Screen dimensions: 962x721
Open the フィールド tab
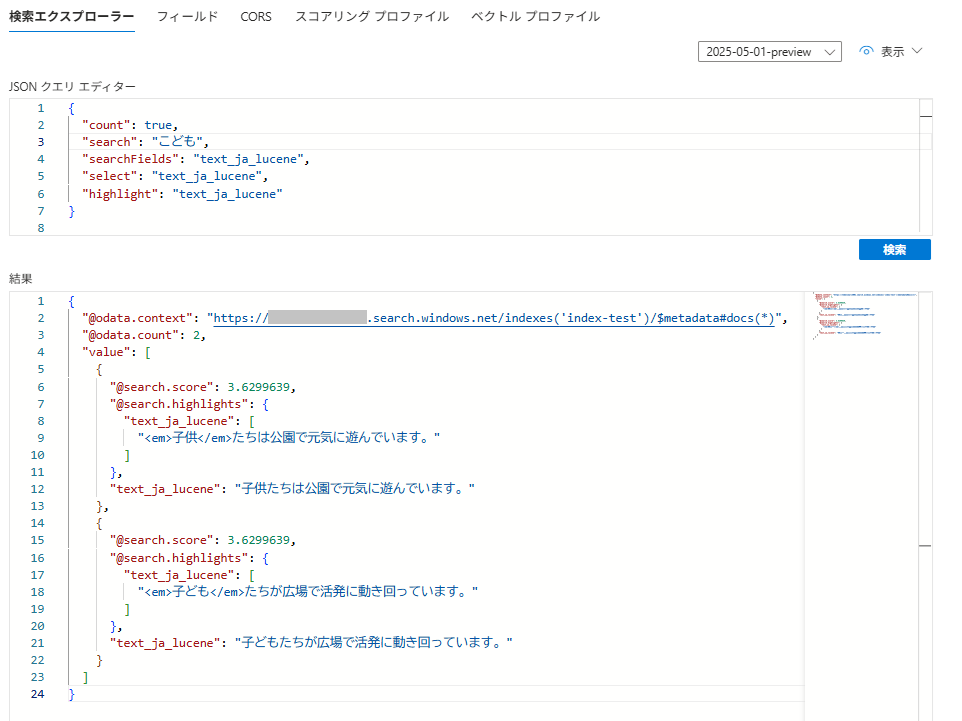click(187, 17)
